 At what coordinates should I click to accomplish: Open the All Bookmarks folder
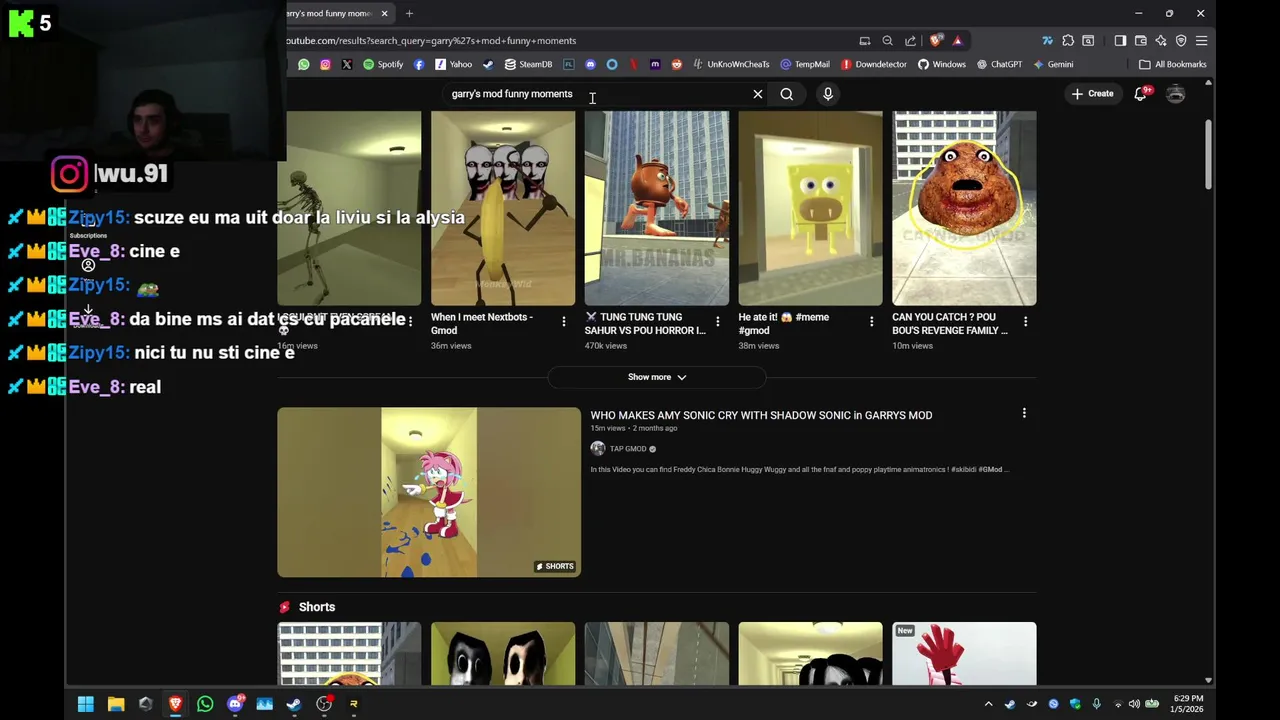pos(1173,64)
